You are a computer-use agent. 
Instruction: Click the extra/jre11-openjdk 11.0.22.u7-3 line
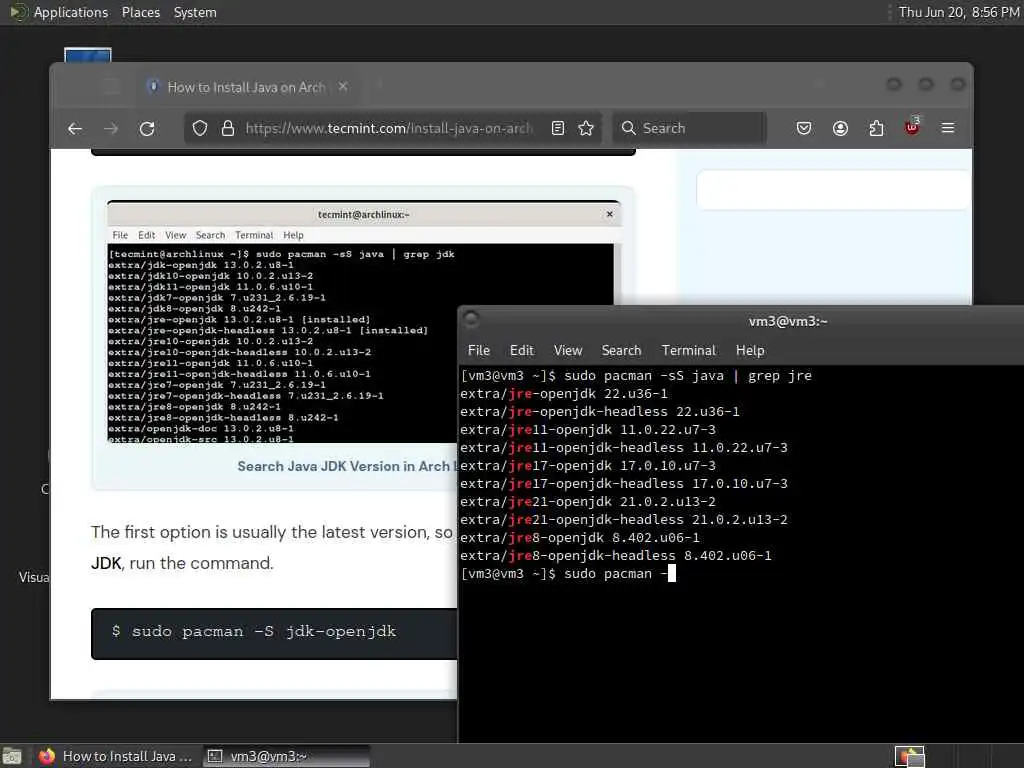(588, 430)
